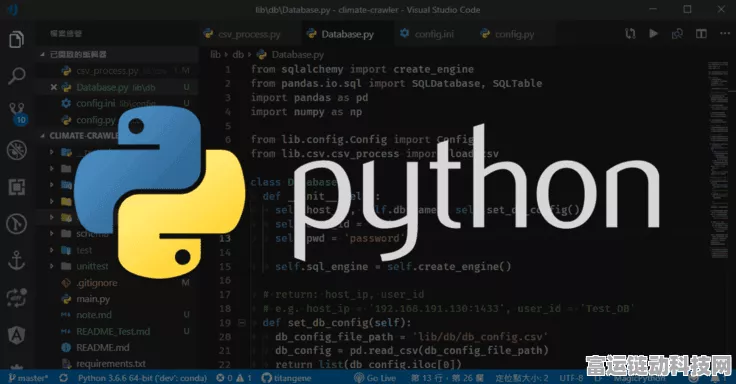Open the Angular shield icon in activity bar
The height and width of the screenshot is (384, 736).
point(16,335)
